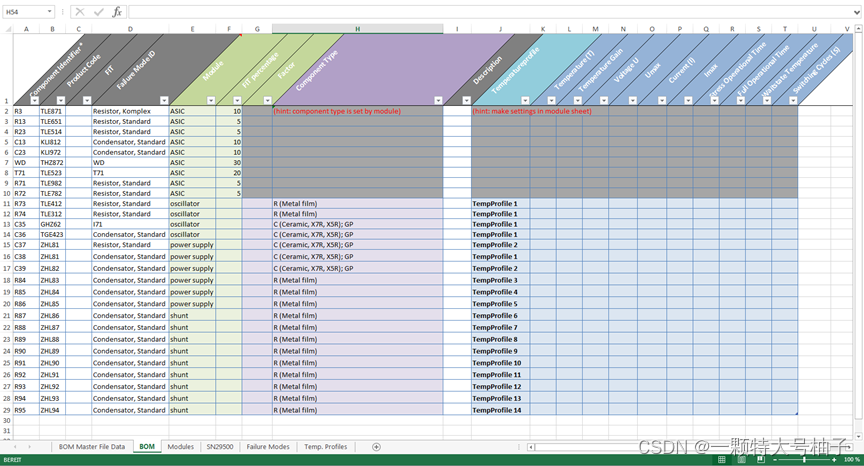Screen dimensions: 864x466
Task: Open Component Identifier filter in column A
Action: (x=35, y=100)
